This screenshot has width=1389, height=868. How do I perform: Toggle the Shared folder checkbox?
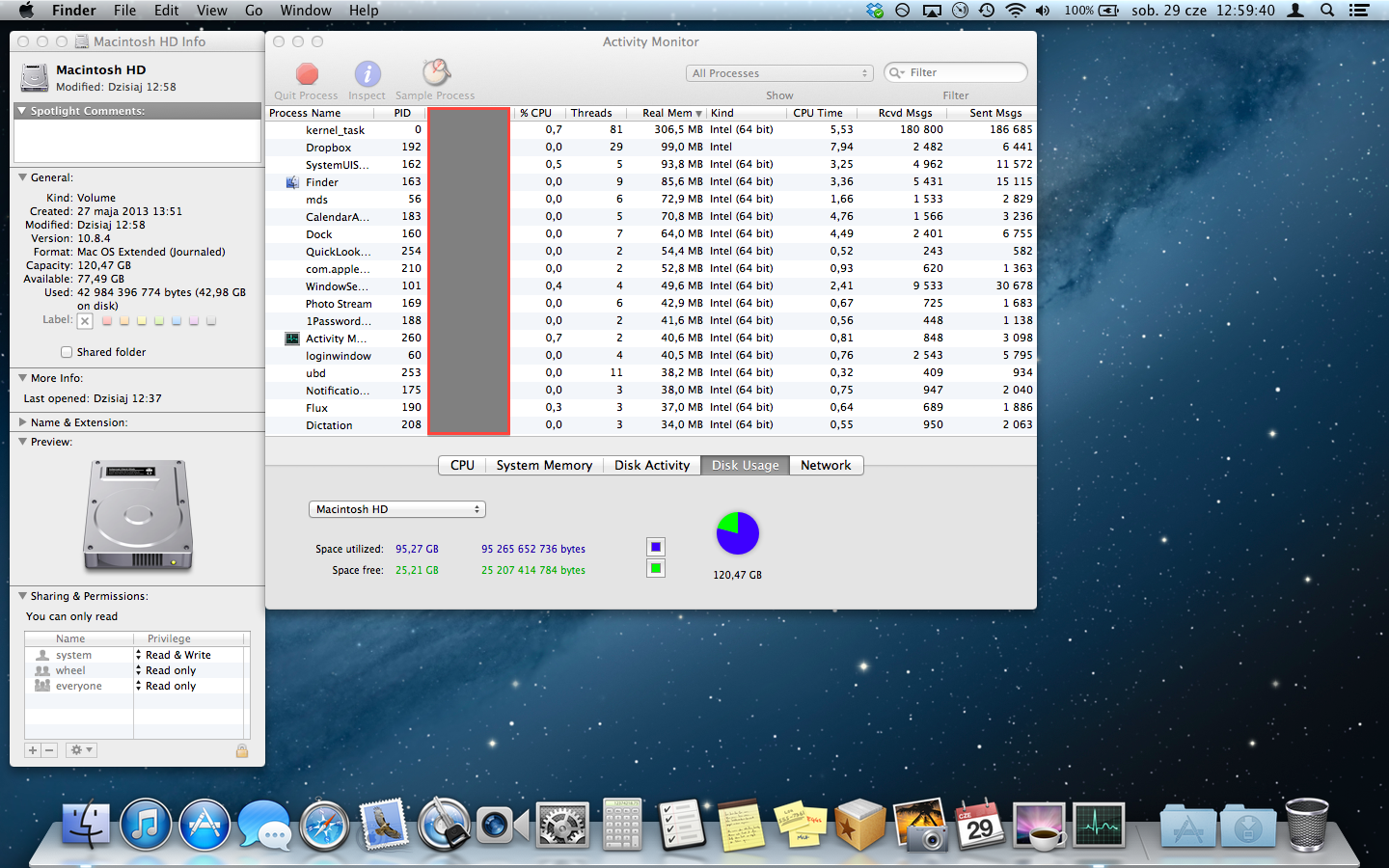(x=67, y=352)
